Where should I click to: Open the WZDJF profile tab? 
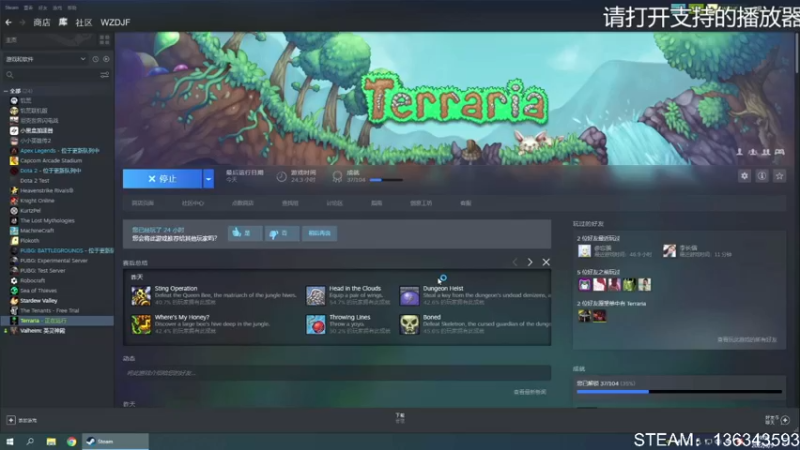(x=115, y=22)
